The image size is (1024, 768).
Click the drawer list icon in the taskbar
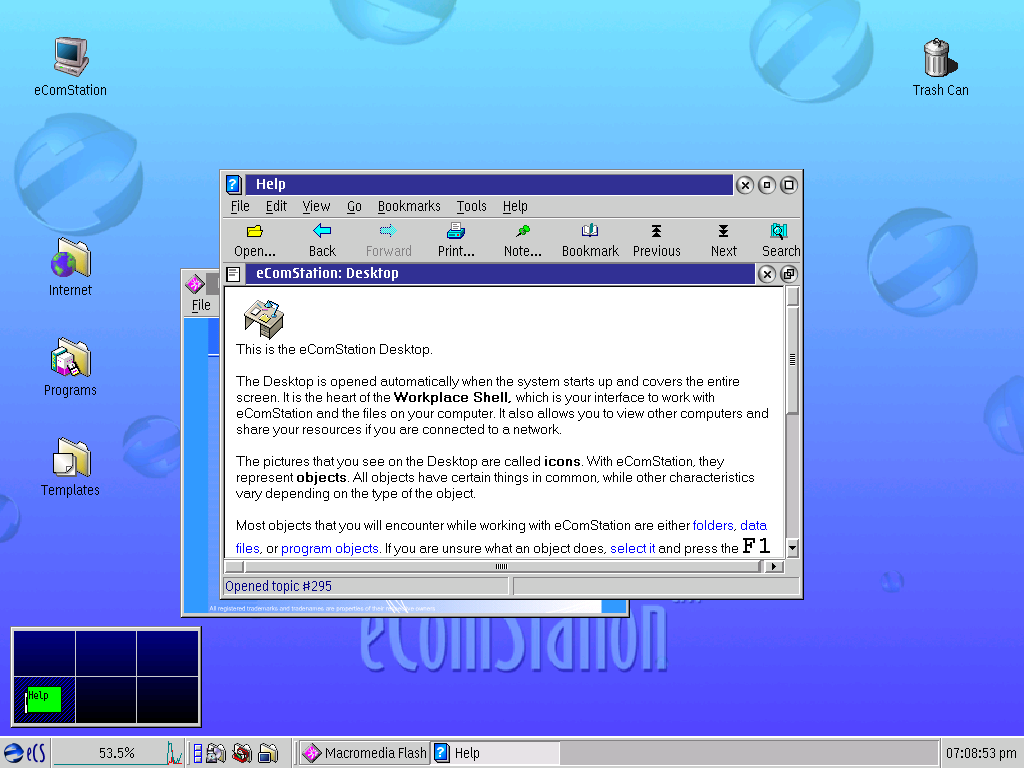197,754
